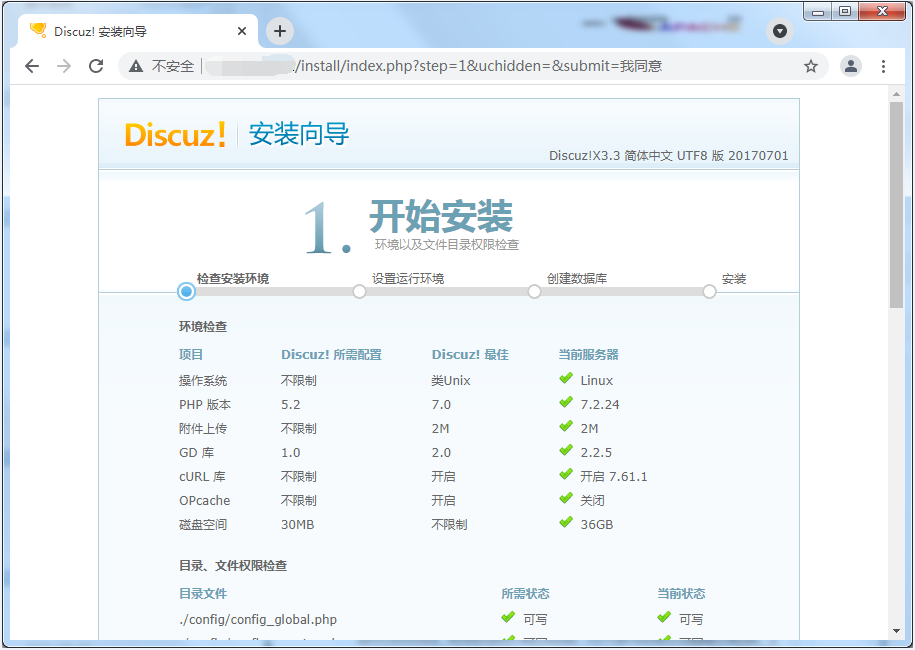Click the not-secure warning icon
Viewport: 915px width, 650px height.
(x=136, y=66)
